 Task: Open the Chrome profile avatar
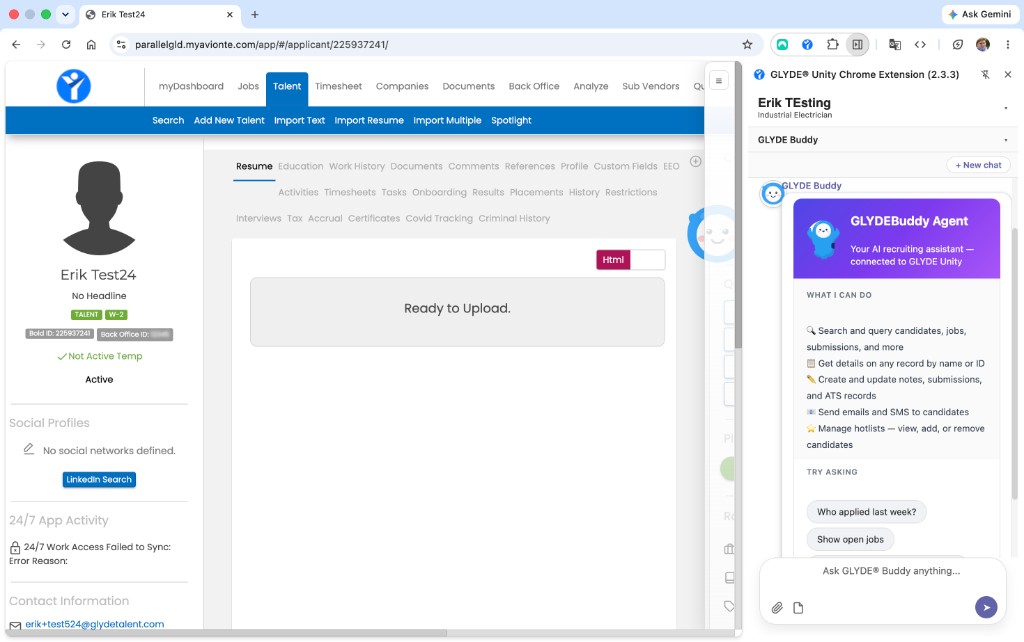point(982,44)
